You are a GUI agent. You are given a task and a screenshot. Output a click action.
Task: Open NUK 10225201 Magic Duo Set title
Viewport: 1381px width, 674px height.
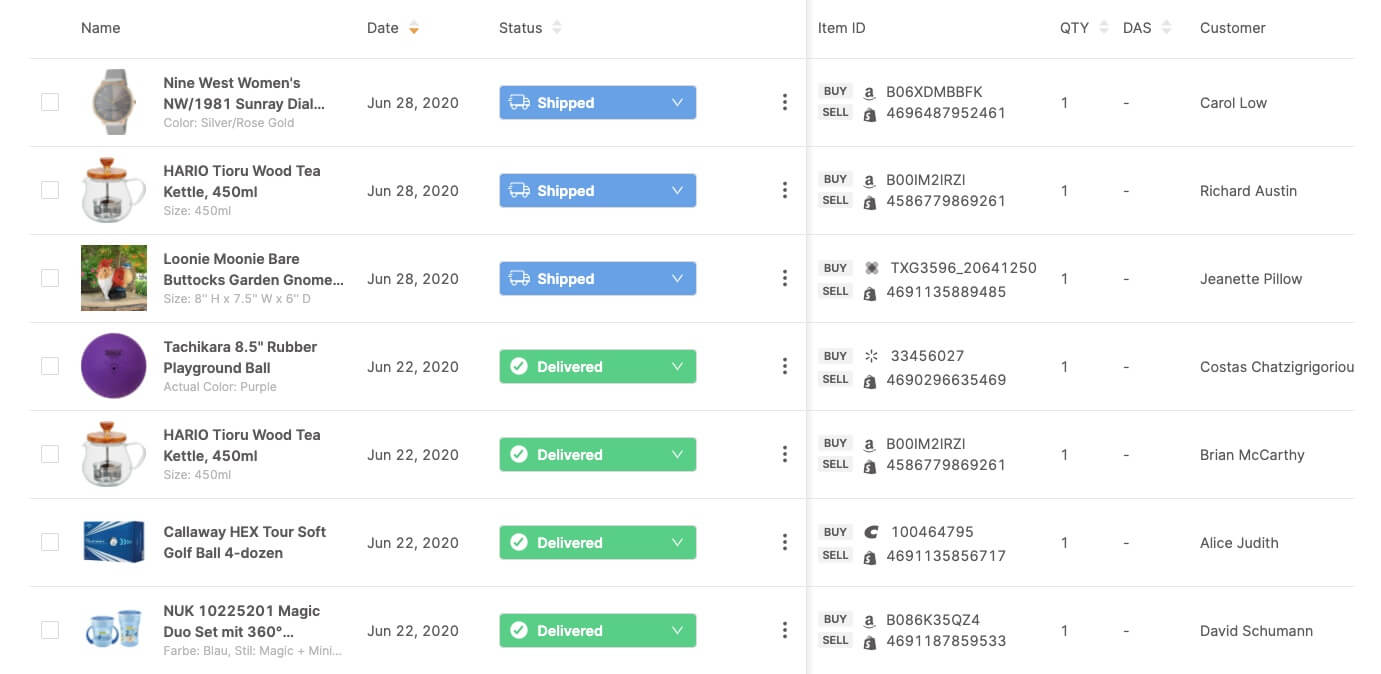[242, 621]
